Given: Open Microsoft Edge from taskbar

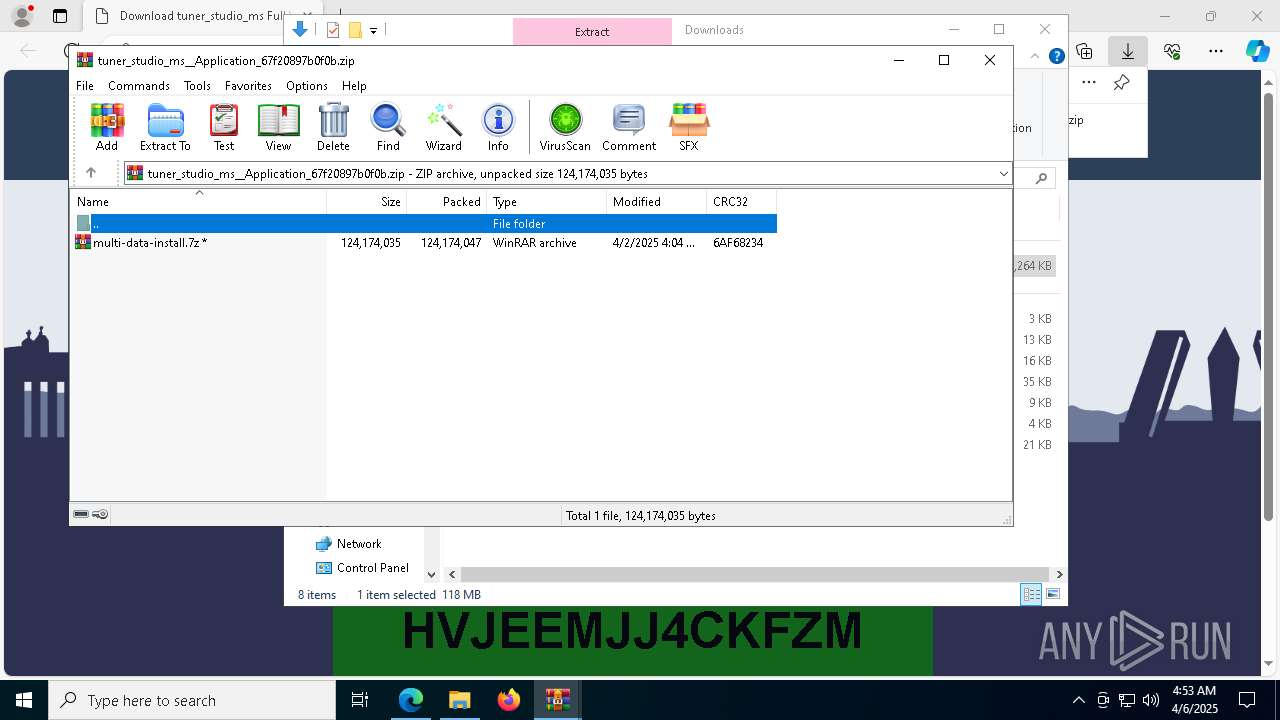Looking at the screenshot, I should point(411,700).
